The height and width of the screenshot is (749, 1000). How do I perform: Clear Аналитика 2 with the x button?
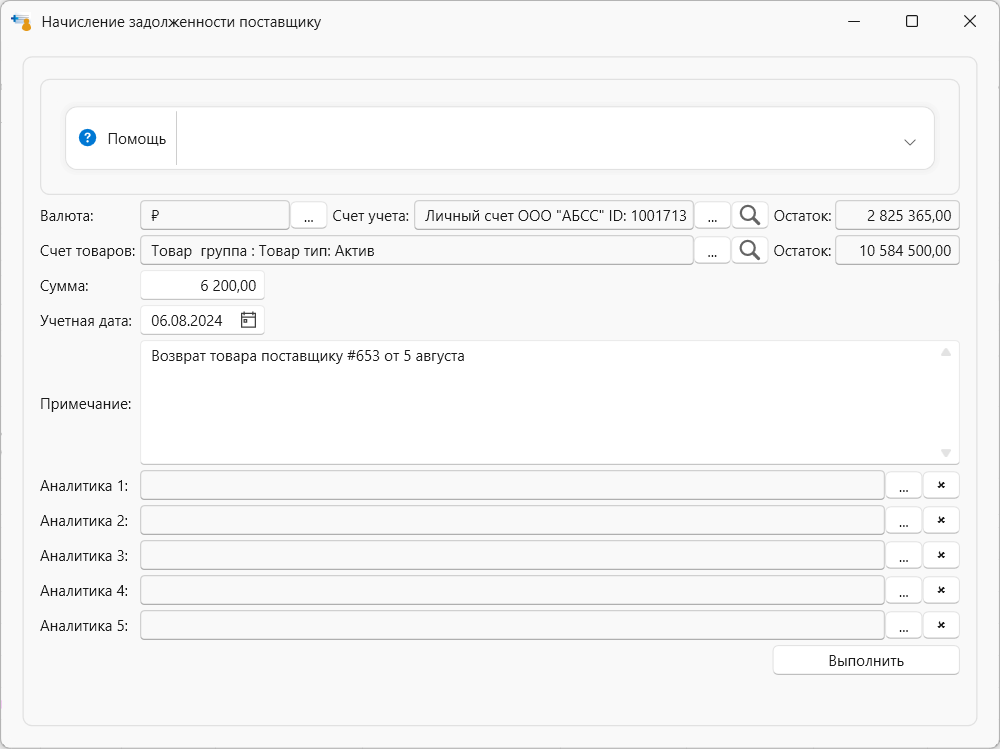(941, 521)
